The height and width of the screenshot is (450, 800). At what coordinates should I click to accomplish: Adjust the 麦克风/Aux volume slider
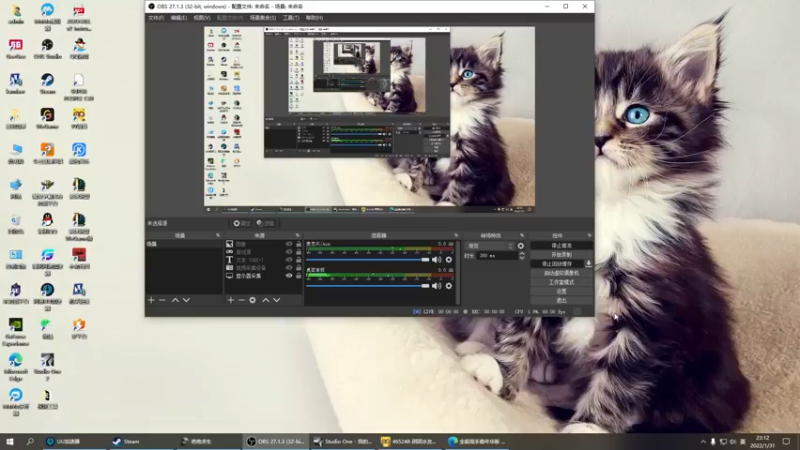click(368, 260)
